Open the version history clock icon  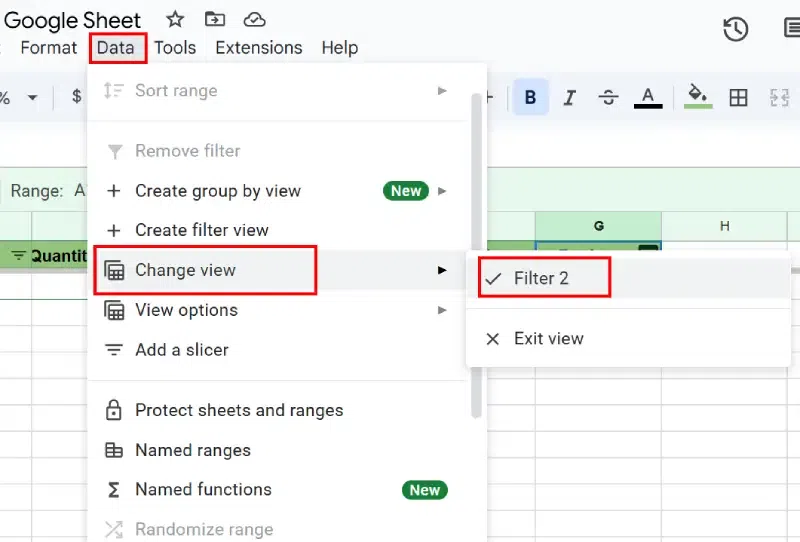coord(736,29)
